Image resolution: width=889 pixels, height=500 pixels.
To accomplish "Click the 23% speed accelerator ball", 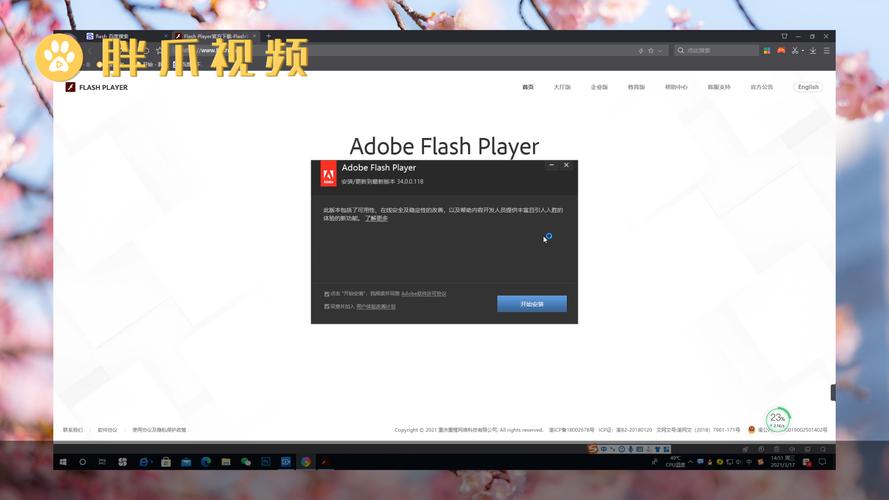I will (x=777, y=420).
